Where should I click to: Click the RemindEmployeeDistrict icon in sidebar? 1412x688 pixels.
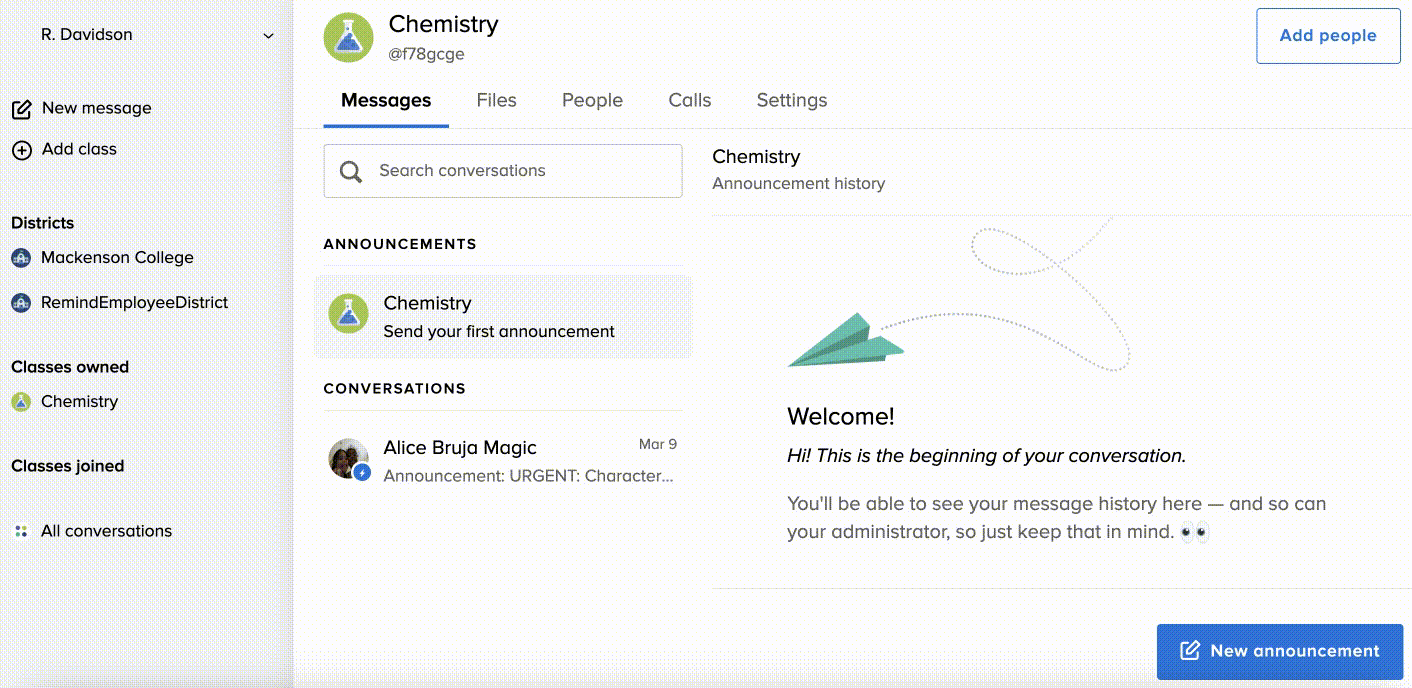coord(21,303)
